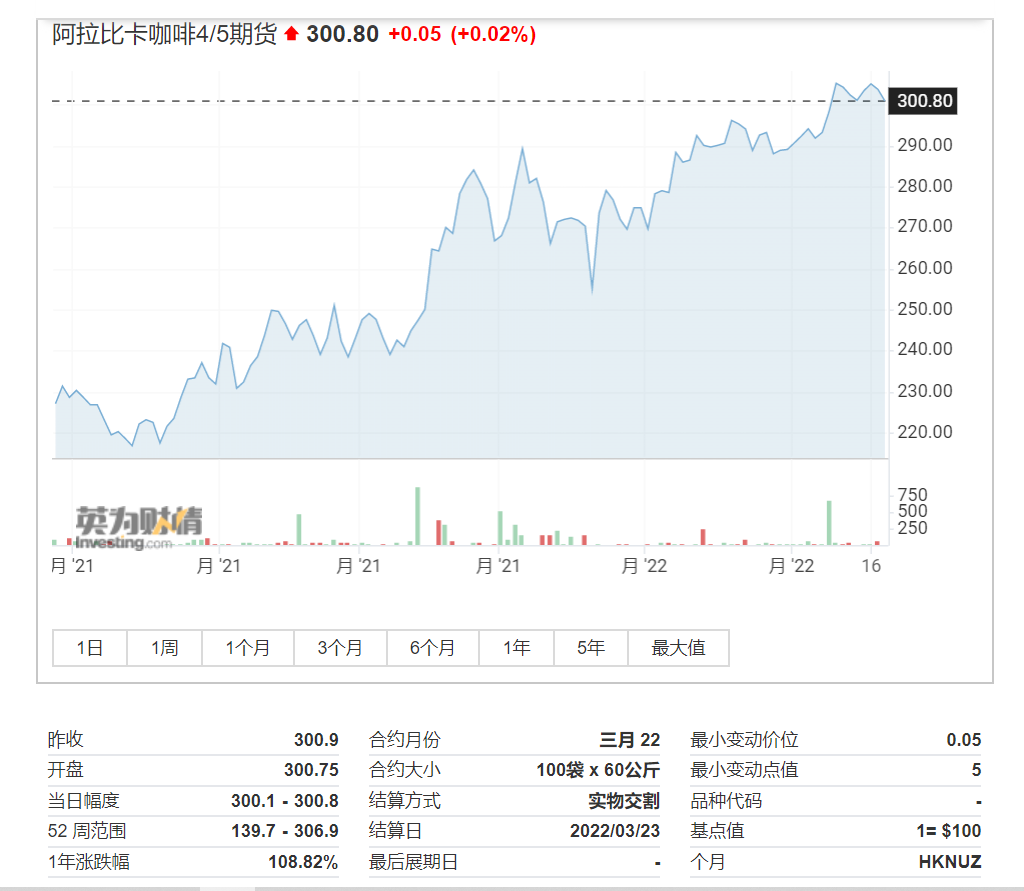Click the 合约大小 value 100袋 x 60公斤
Viewport: 1024px width, 891px height.
(598, 770)
